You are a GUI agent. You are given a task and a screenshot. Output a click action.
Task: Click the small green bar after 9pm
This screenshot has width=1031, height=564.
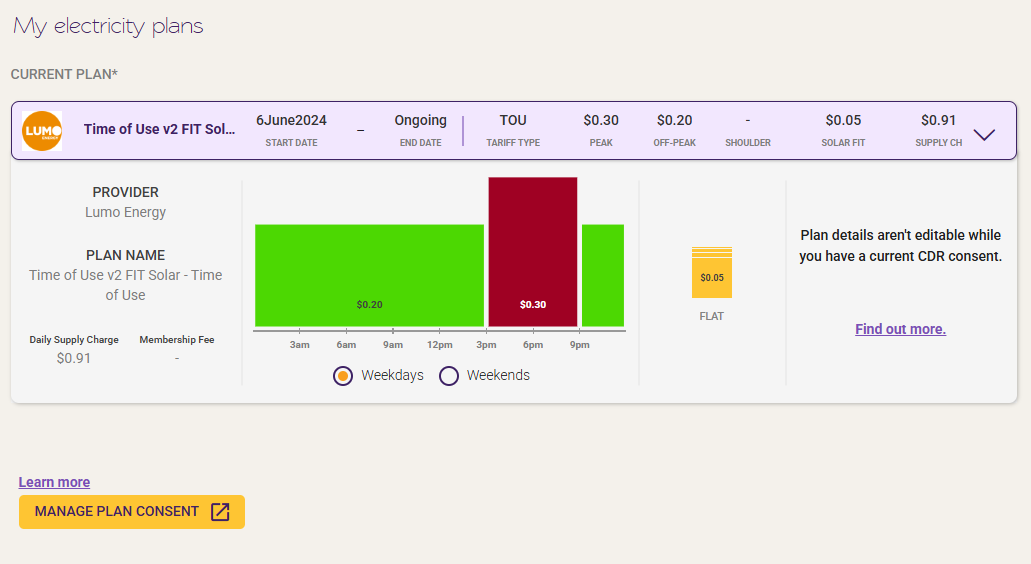(x=603, y=275)
